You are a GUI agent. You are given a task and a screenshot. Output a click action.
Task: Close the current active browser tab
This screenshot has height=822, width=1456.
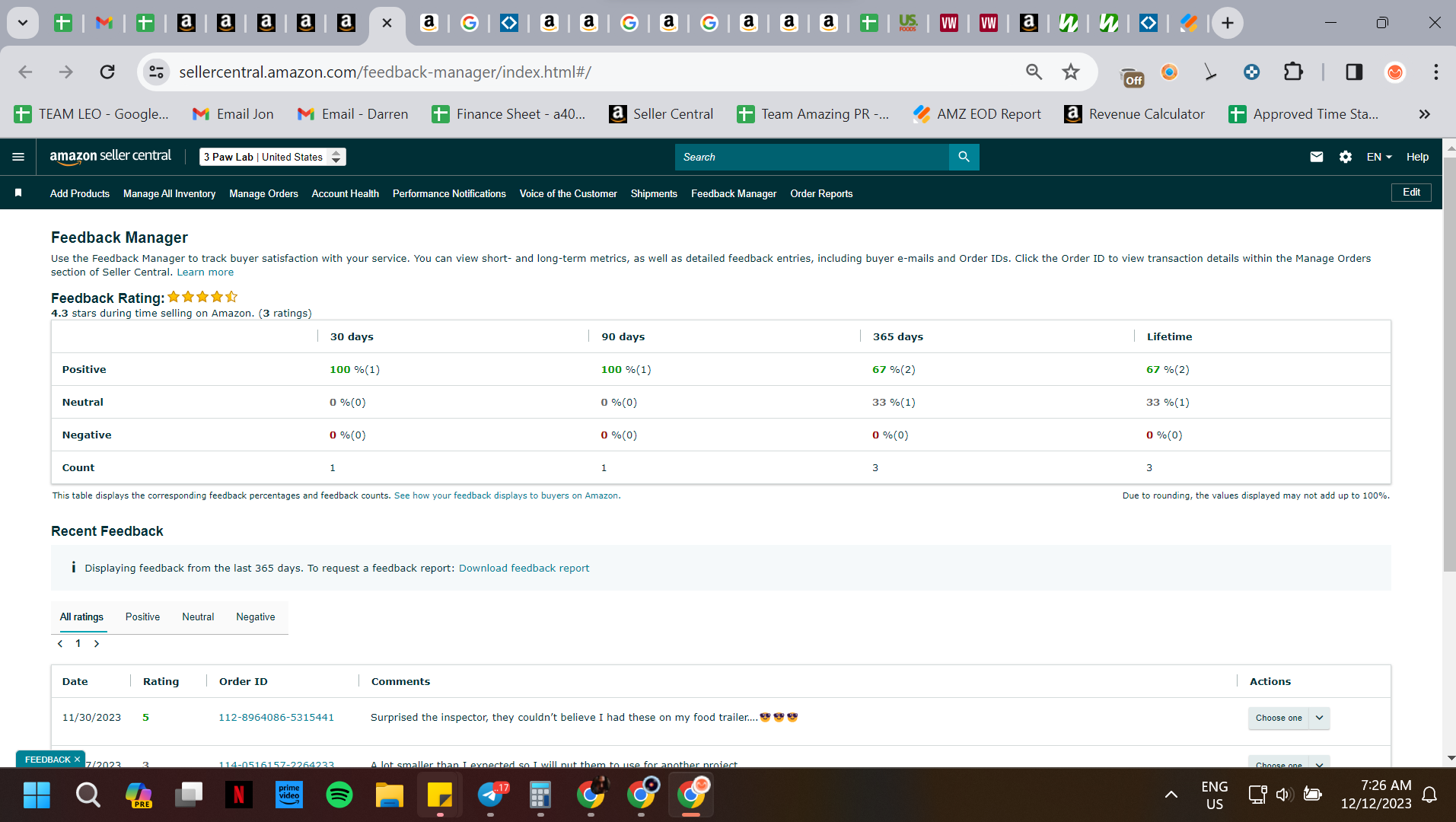point(387,23)
